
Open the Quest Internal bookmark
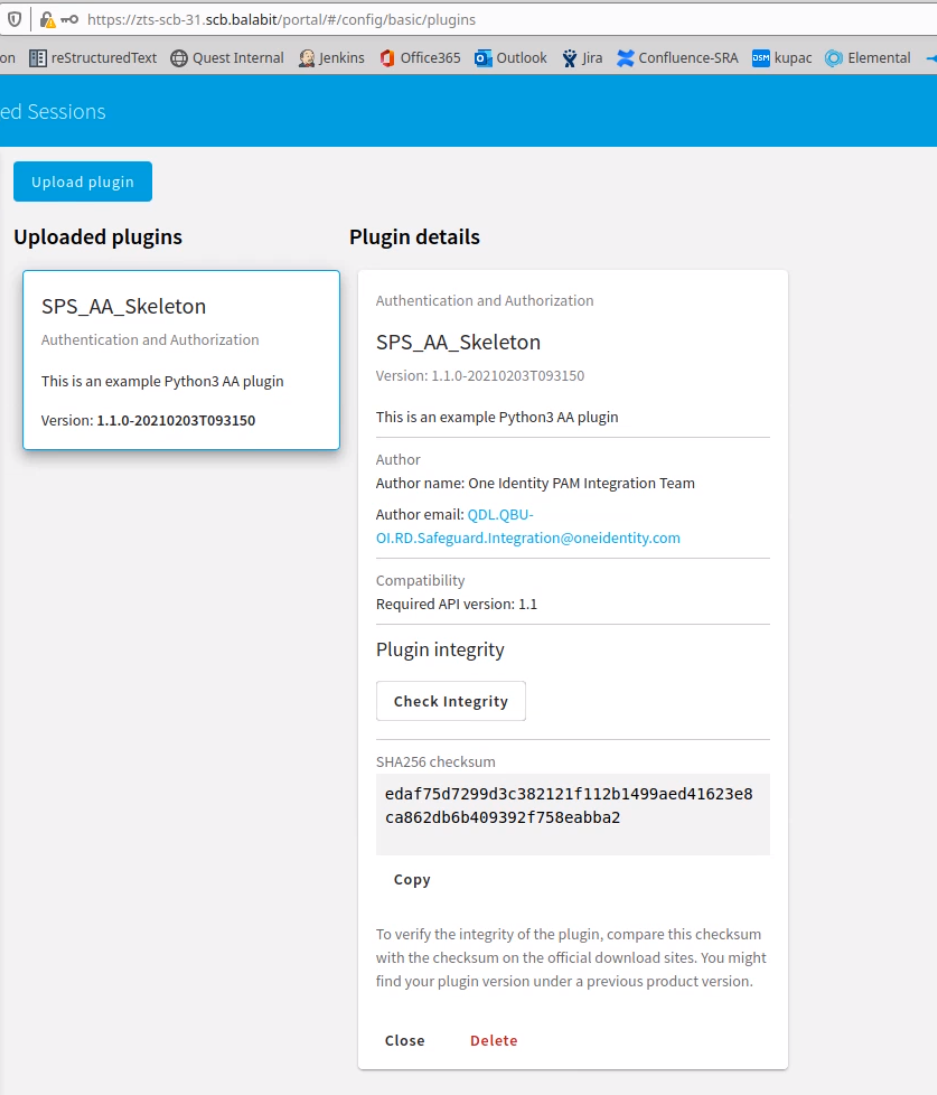pyautogui.click(x=228, y=58)
